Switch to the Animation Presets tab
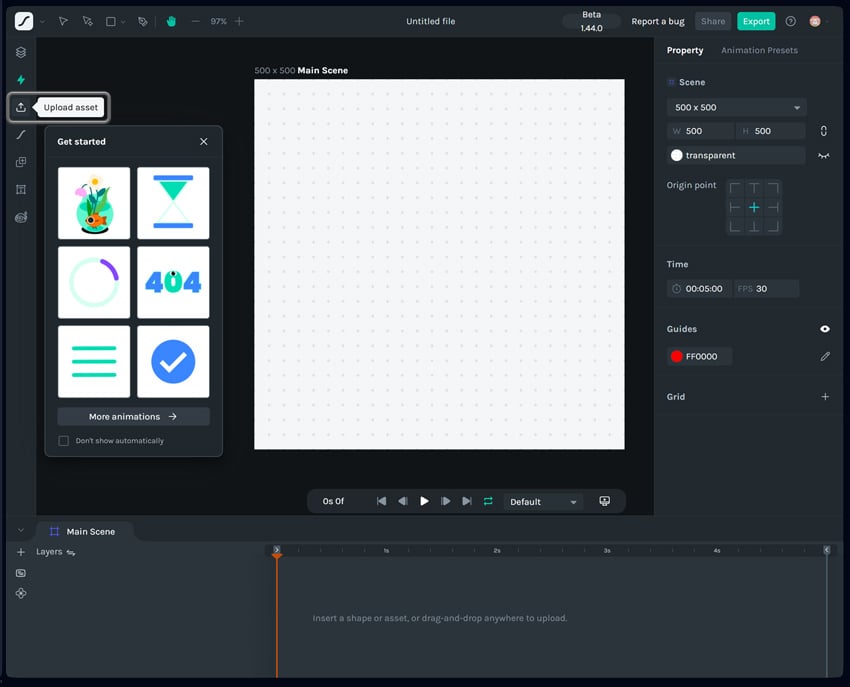This screenshot has width=850, height=687. 759,50
